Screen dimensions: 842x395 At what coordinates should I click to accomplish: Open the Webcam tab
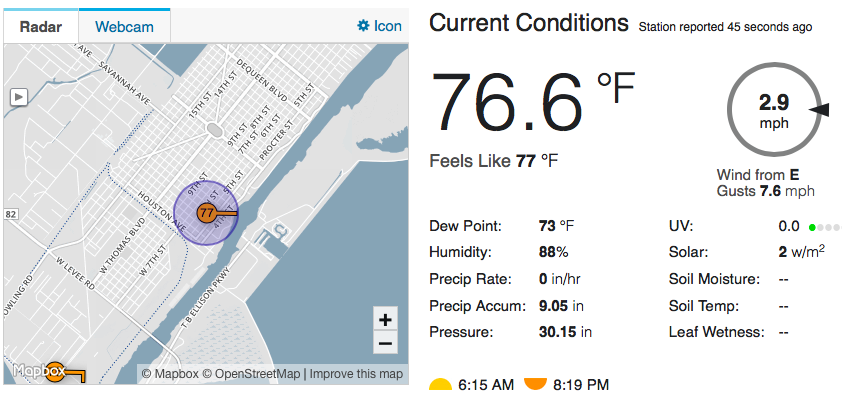[125, 26]
